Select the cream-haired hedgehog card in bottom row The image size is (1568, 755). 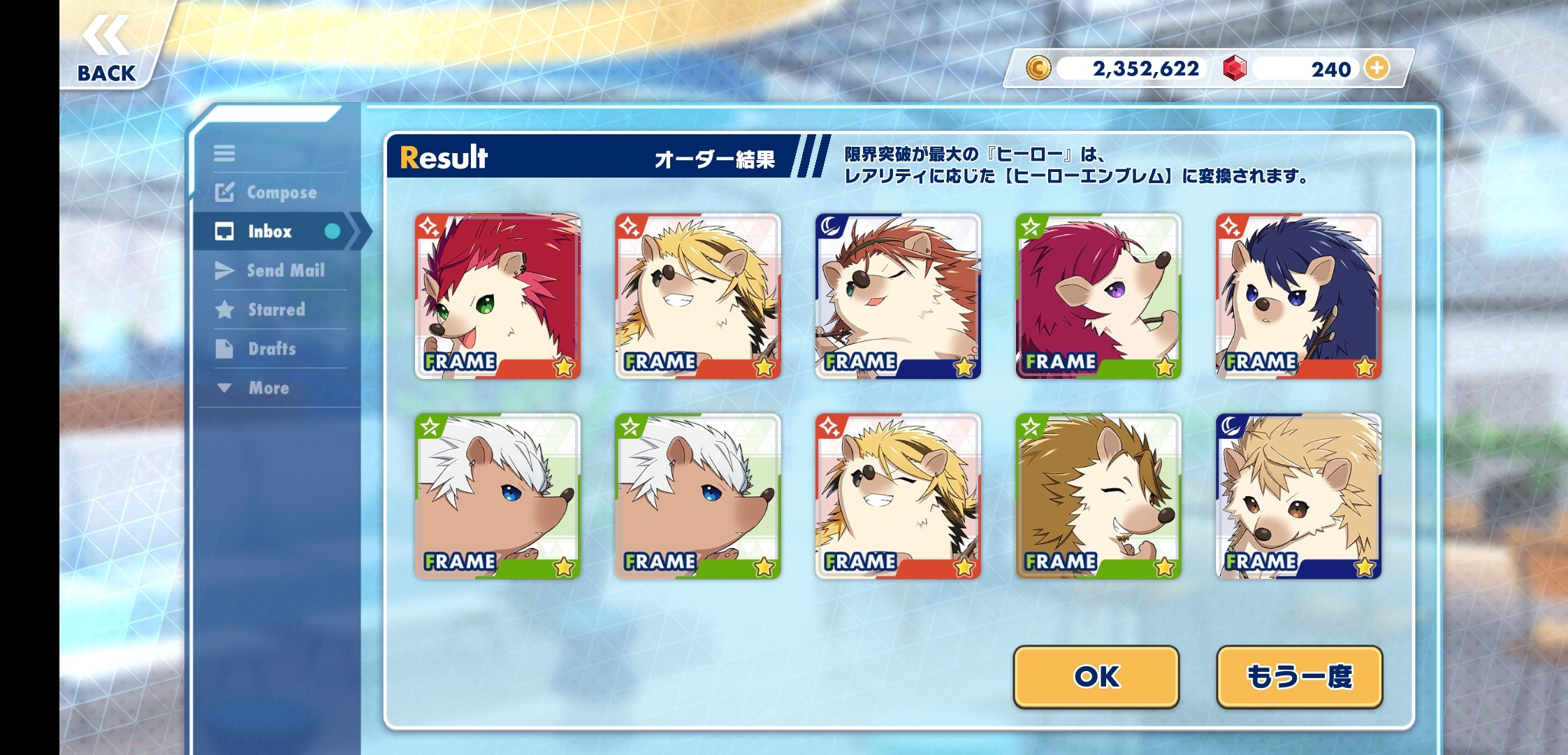1298,496
